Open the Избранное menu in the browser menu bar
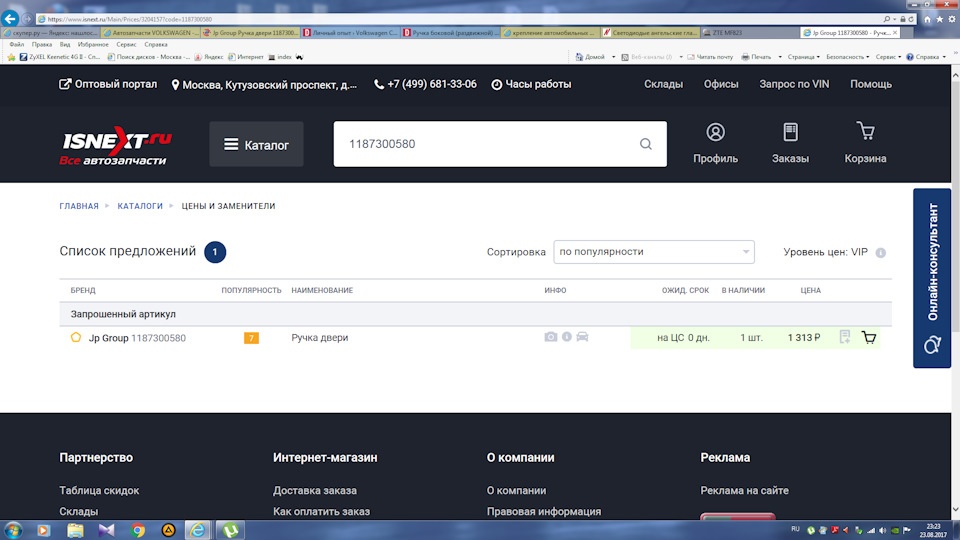Screen dimensions: 960x540 (92, 45)
